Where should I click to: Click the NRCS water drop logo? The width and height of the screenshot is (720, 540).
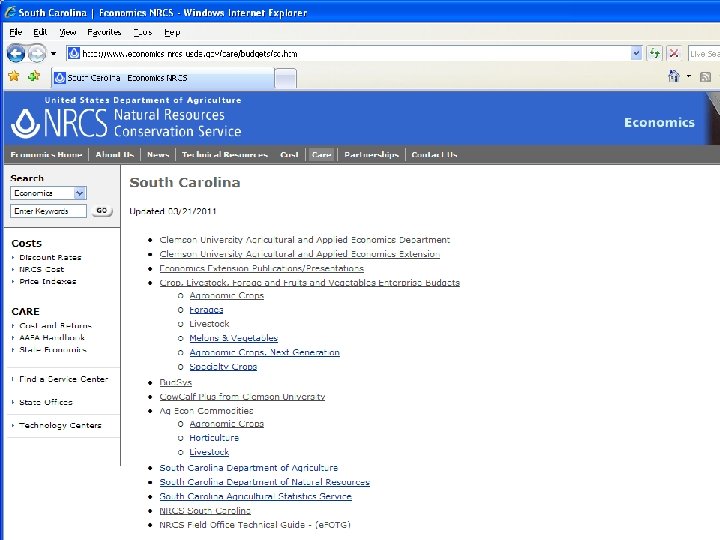tap(25, 124)
